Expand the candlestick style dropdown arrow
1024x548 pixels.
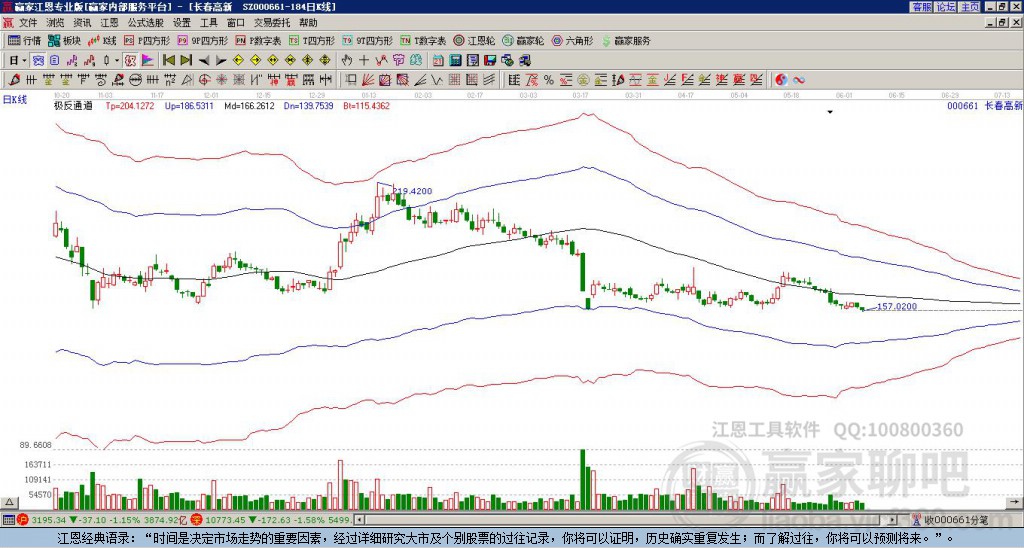coord(117,61)
